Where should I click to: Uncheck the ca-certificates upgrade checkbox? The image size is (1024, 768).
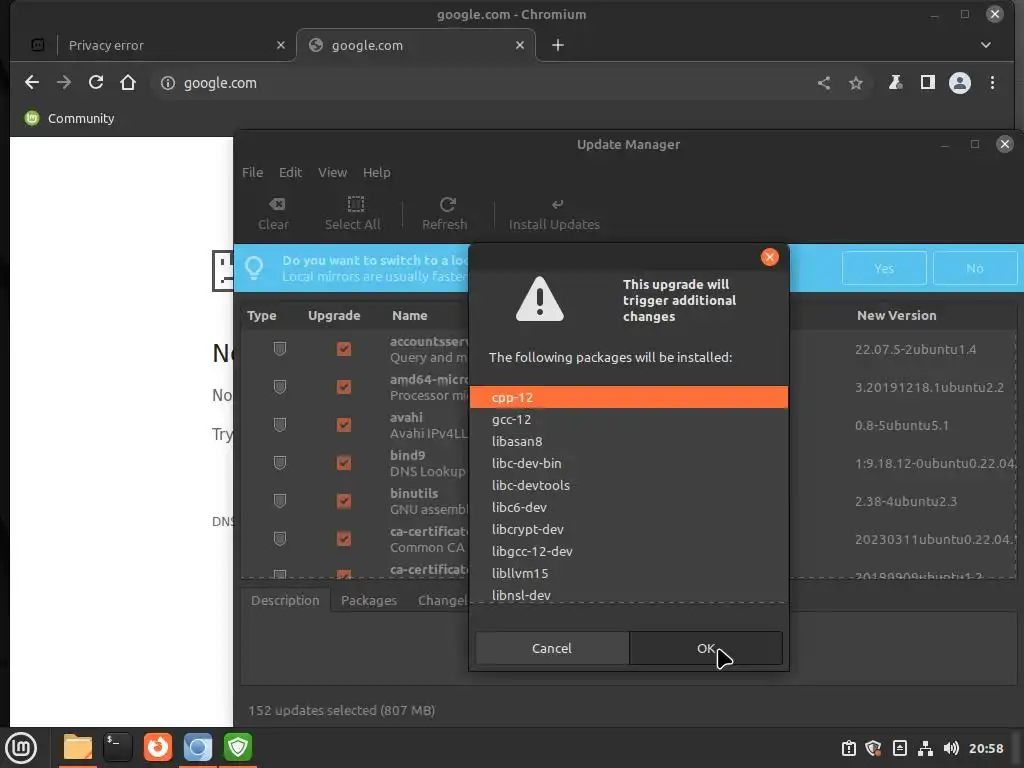344,539
